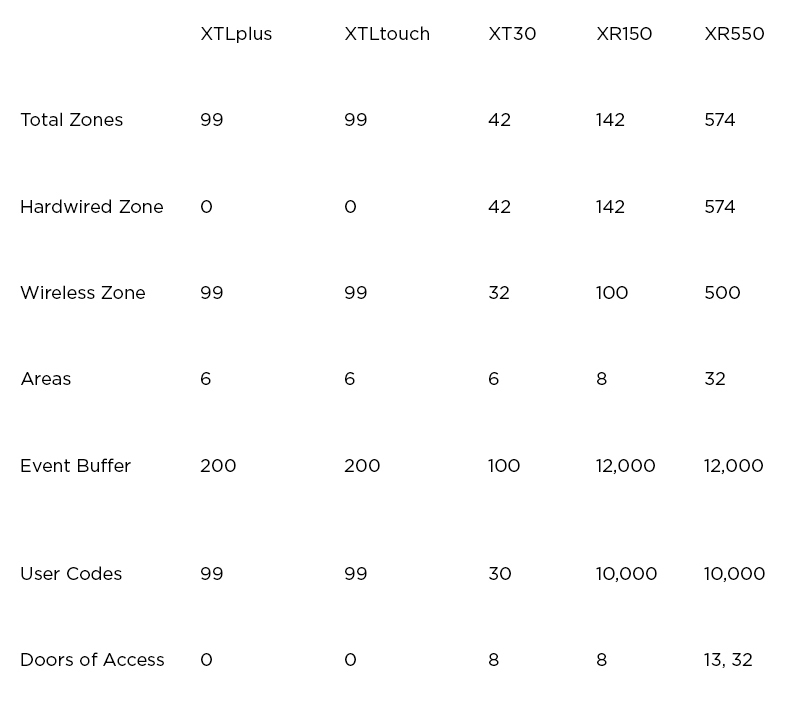Image resolution: width=791 pixels, height=708 pixels.
Task: Select the XR550 User Codes value 10,000
Action: [734, 574]
